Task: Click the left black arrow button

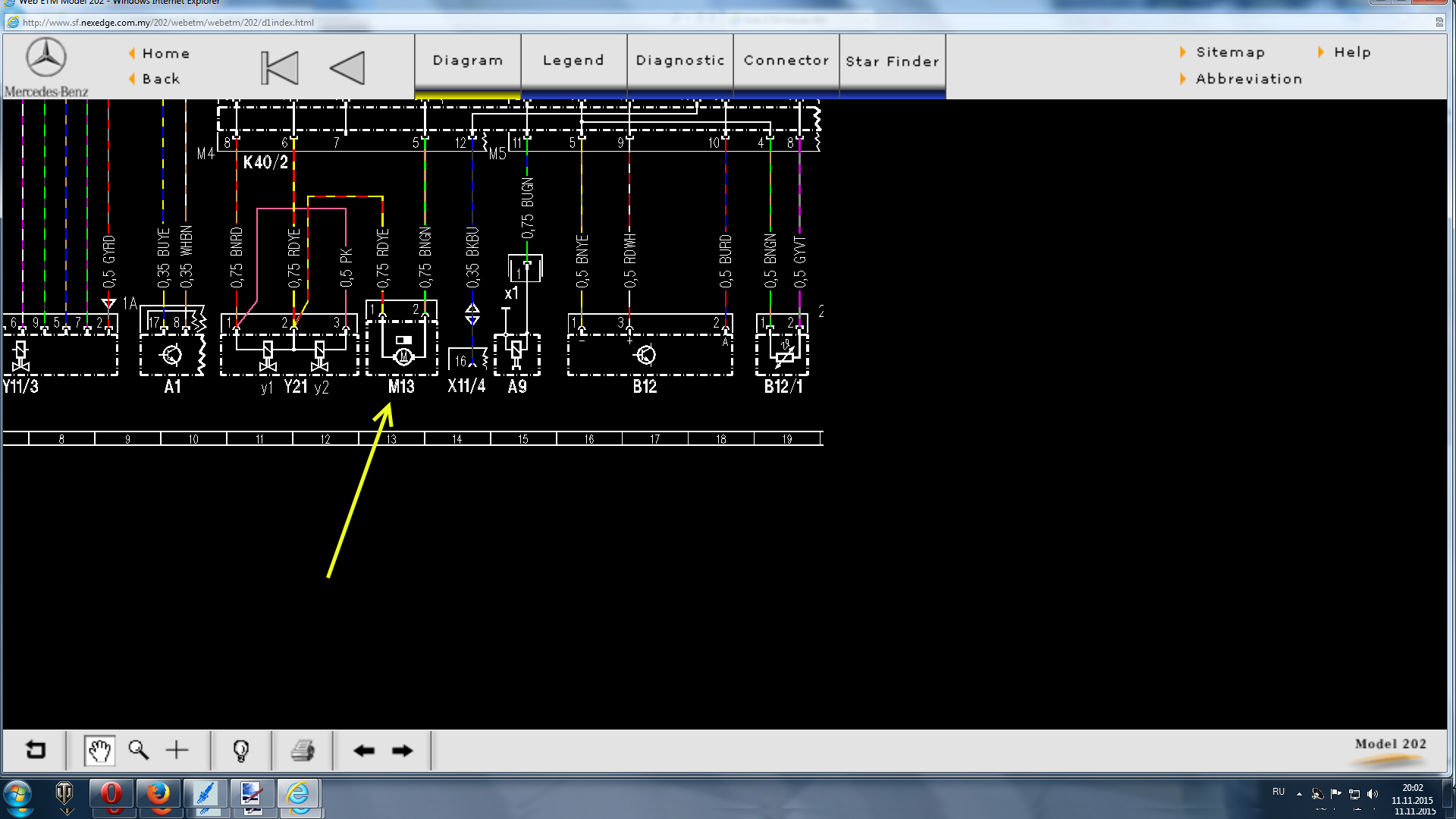Action: pyautogui.click(x=364, y=751)
